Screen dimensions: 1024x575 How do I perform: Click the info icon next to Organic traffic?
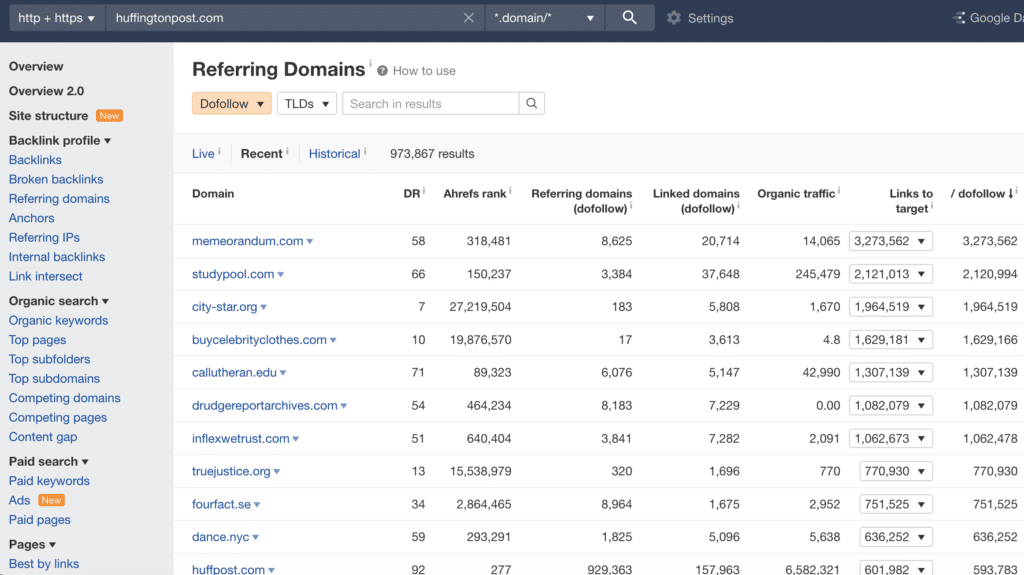pos(839,190)
